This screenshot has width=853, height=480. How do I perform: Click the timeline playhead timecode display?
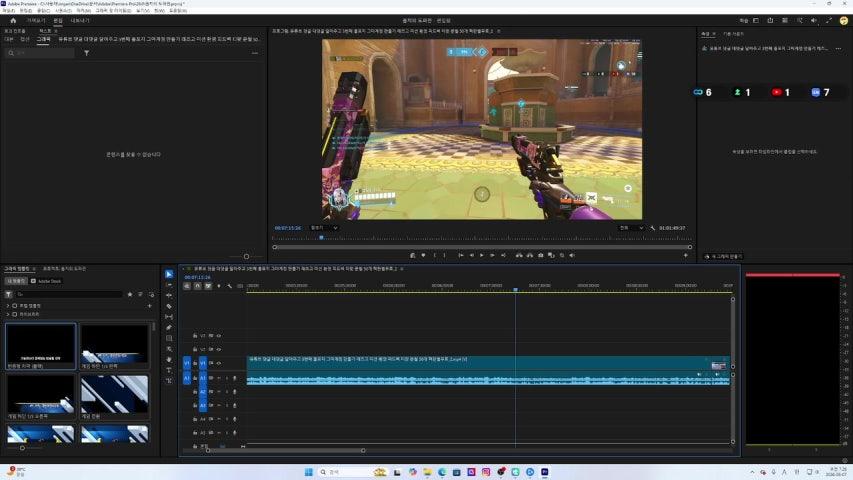tap(197, 278)
